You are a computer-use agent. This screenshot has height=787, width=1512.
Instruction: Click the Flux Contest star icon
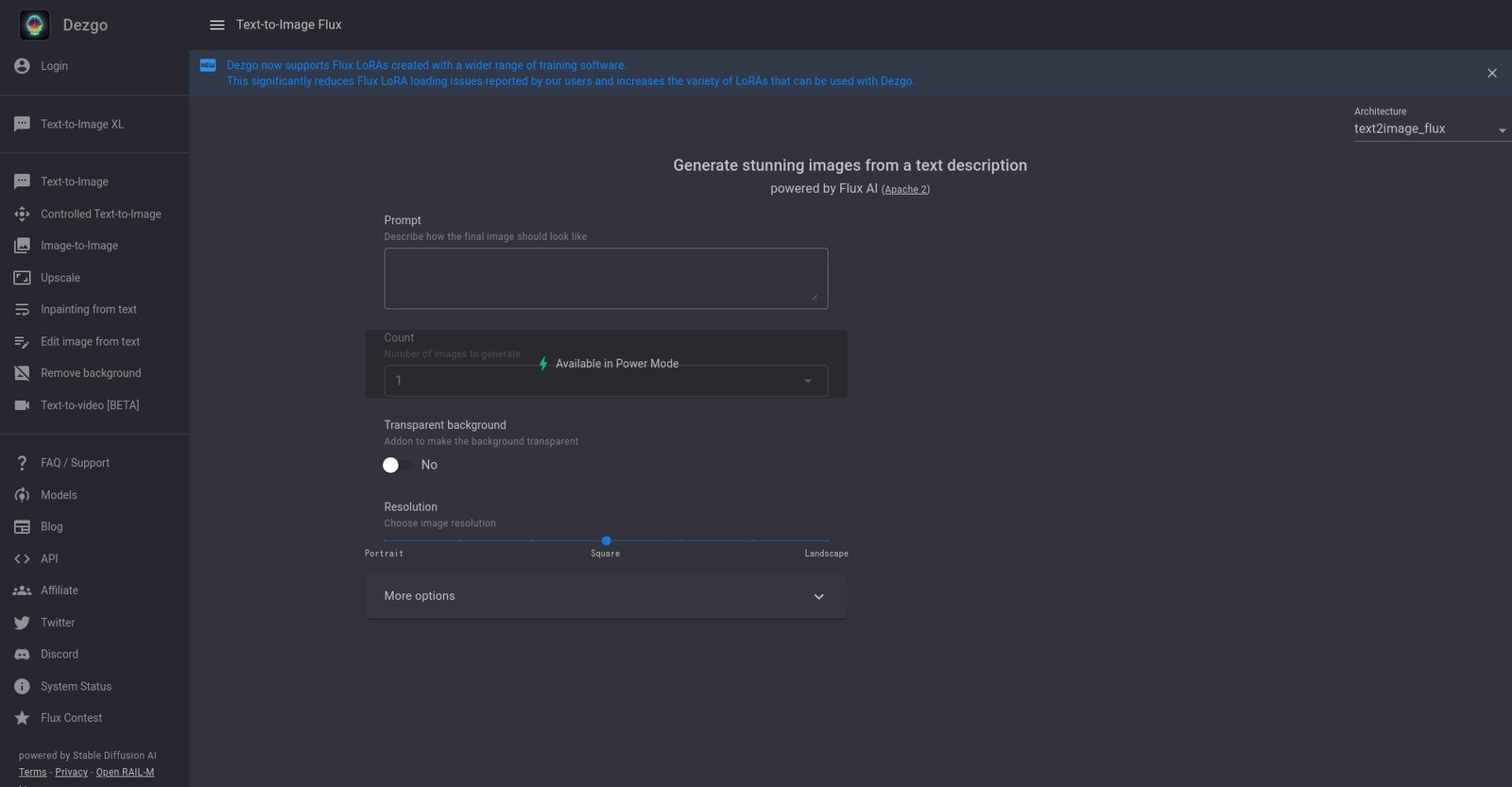[x=22, y=718]
